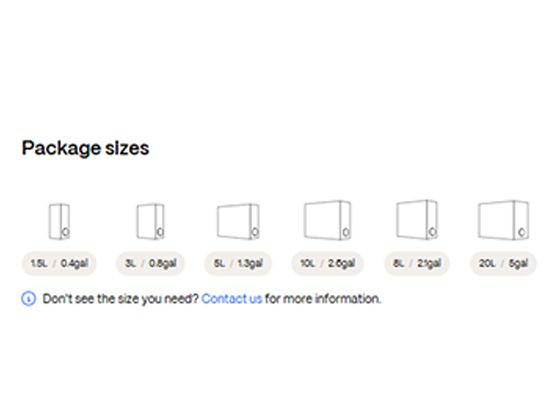Click the Package sizes heading
560x420 pixels.
click(x=85, y=148)
